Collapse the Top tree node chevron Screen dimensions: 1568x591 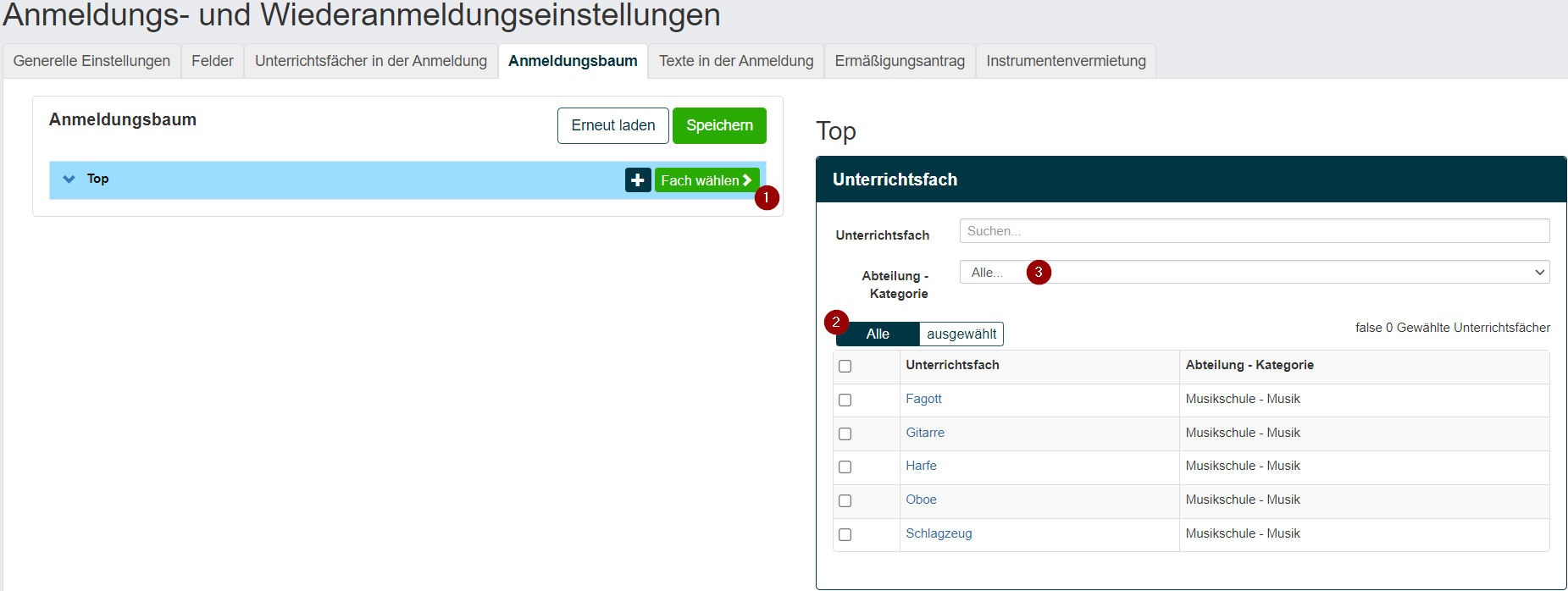(x=69, y=179)
